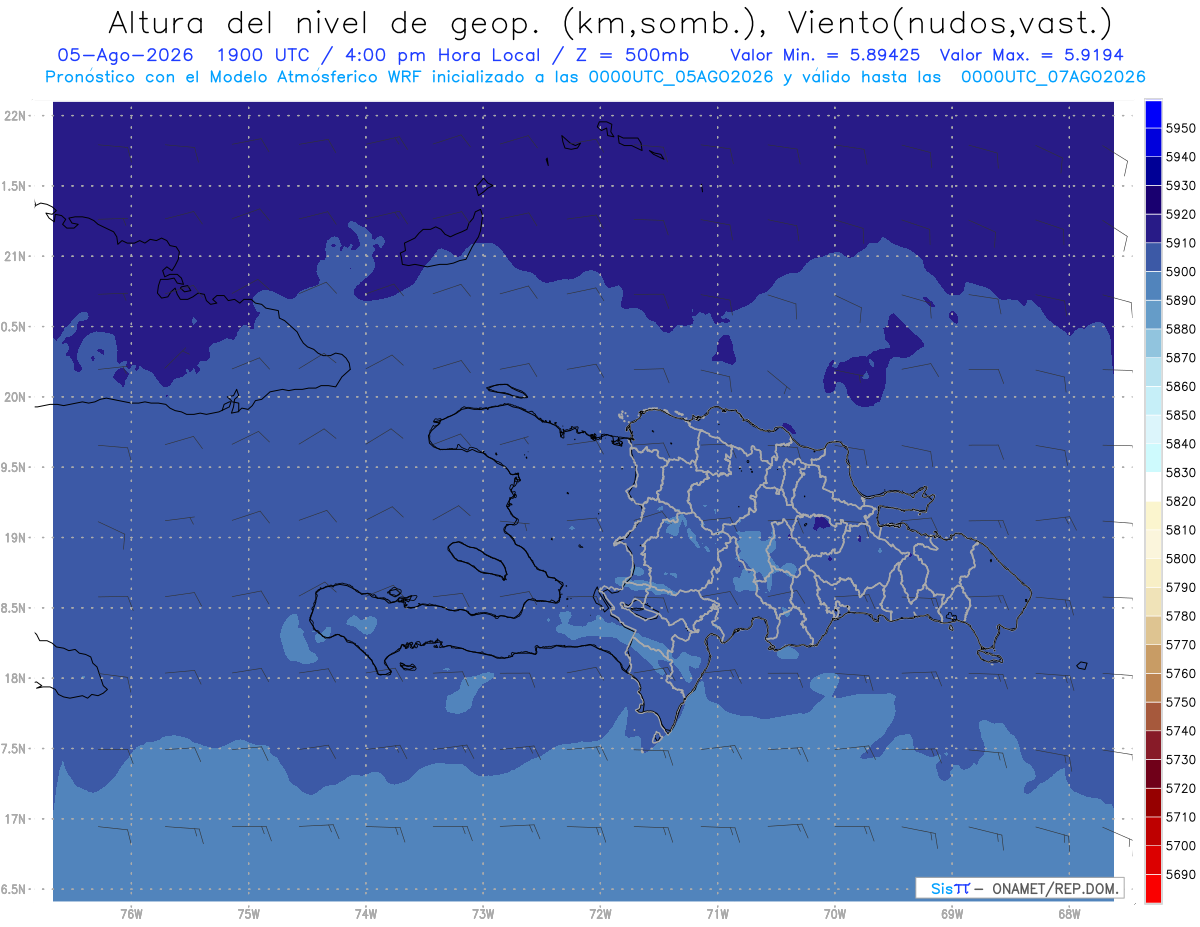This screenshot has width=1200, height=927.
Task: Click the "20N" latitude axis label
Action: tap(15, 397)
